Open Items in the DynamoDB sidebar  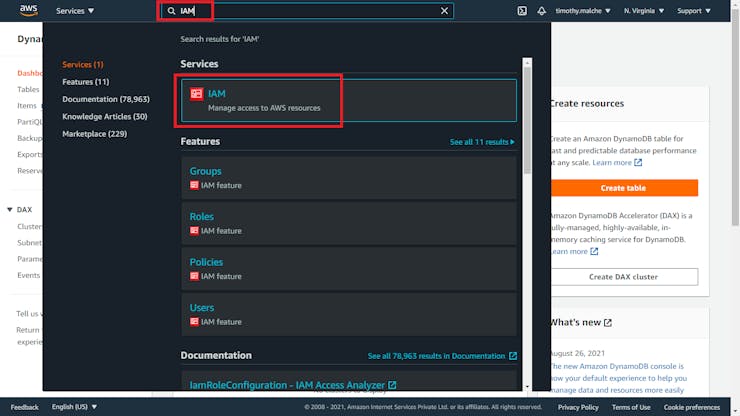(x=27, y=106)
